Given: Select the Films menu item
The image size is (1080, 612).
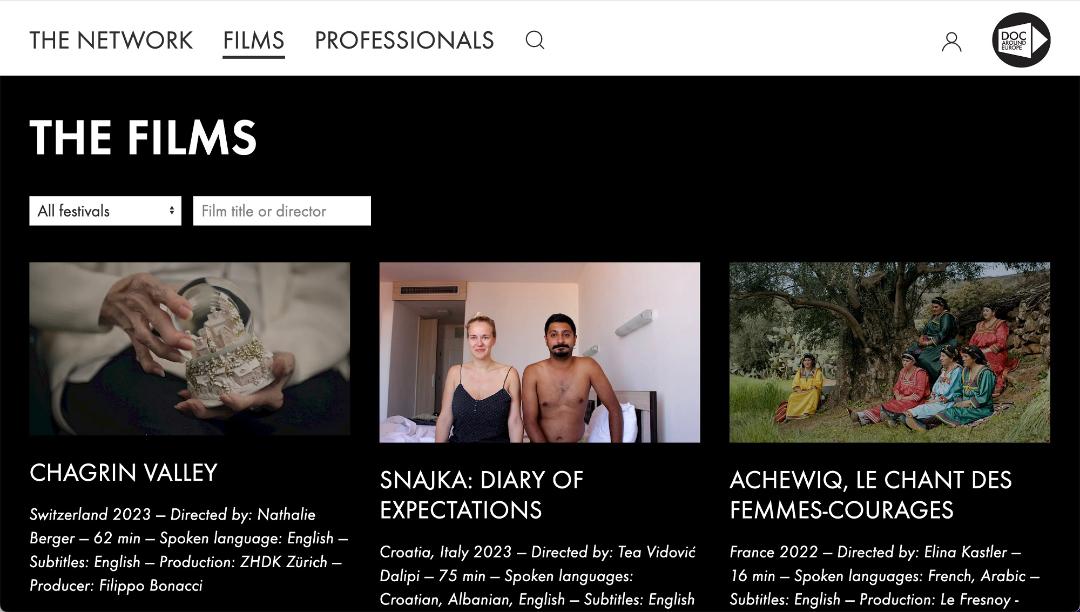Looking at the screenshot, I should tap(253, 41).
